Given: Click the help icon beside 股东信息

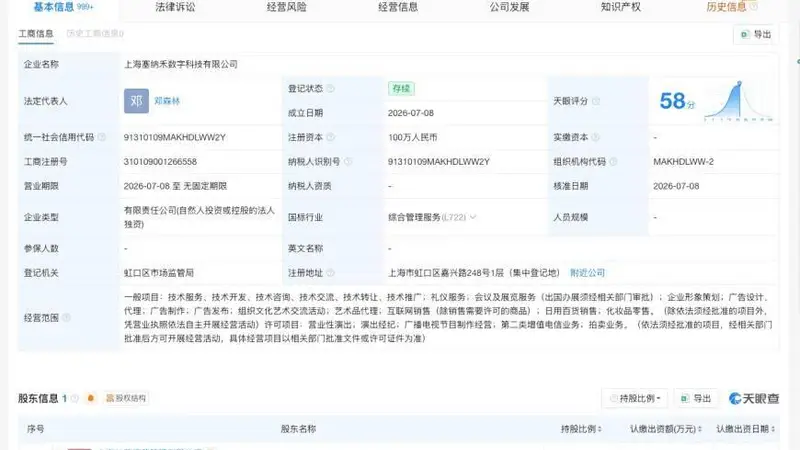Looking at the screenshot, I should pyautogui.click(x=75, y=398).
